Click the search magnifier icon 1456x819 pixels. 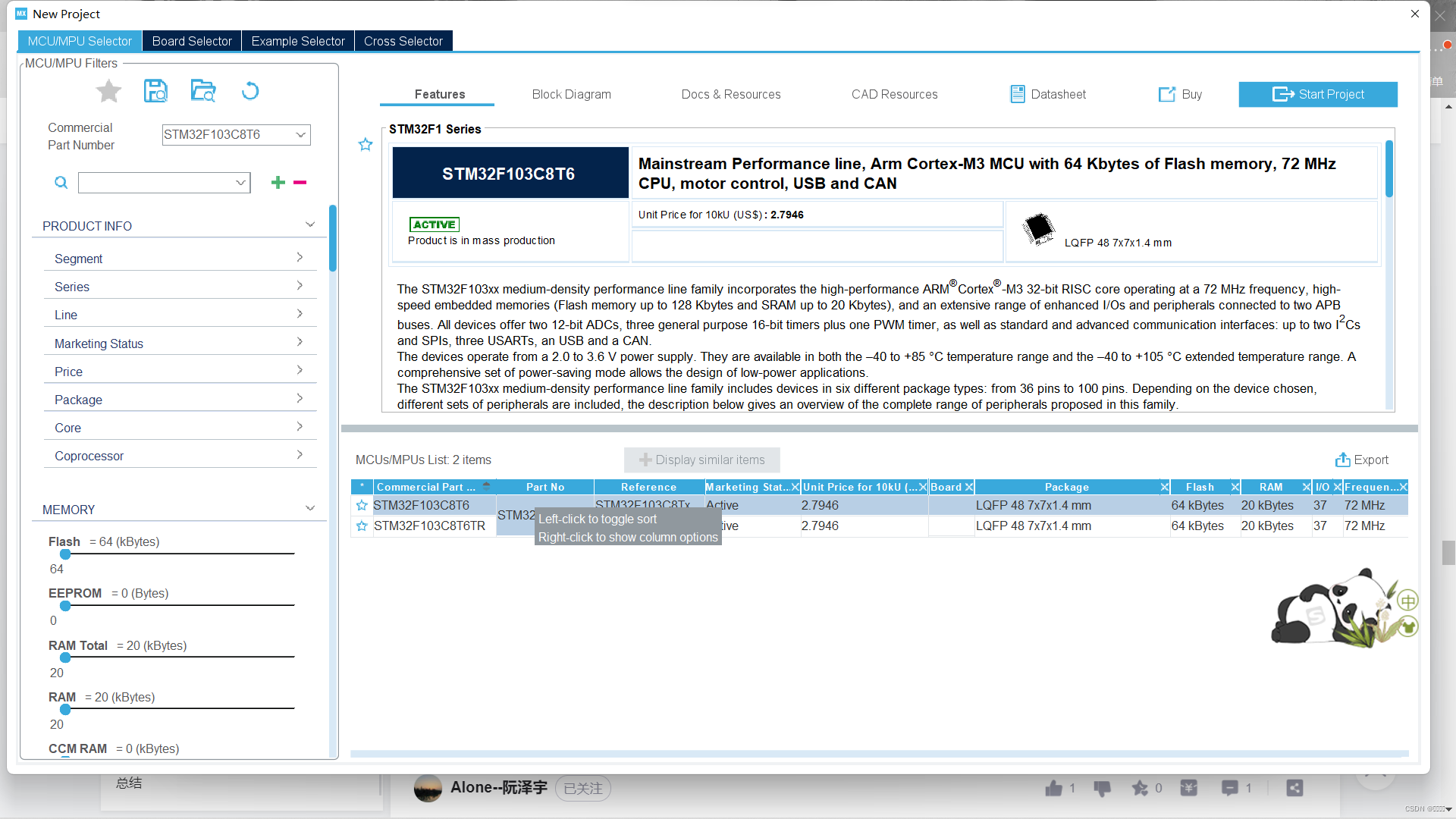[x=61, y=183]
